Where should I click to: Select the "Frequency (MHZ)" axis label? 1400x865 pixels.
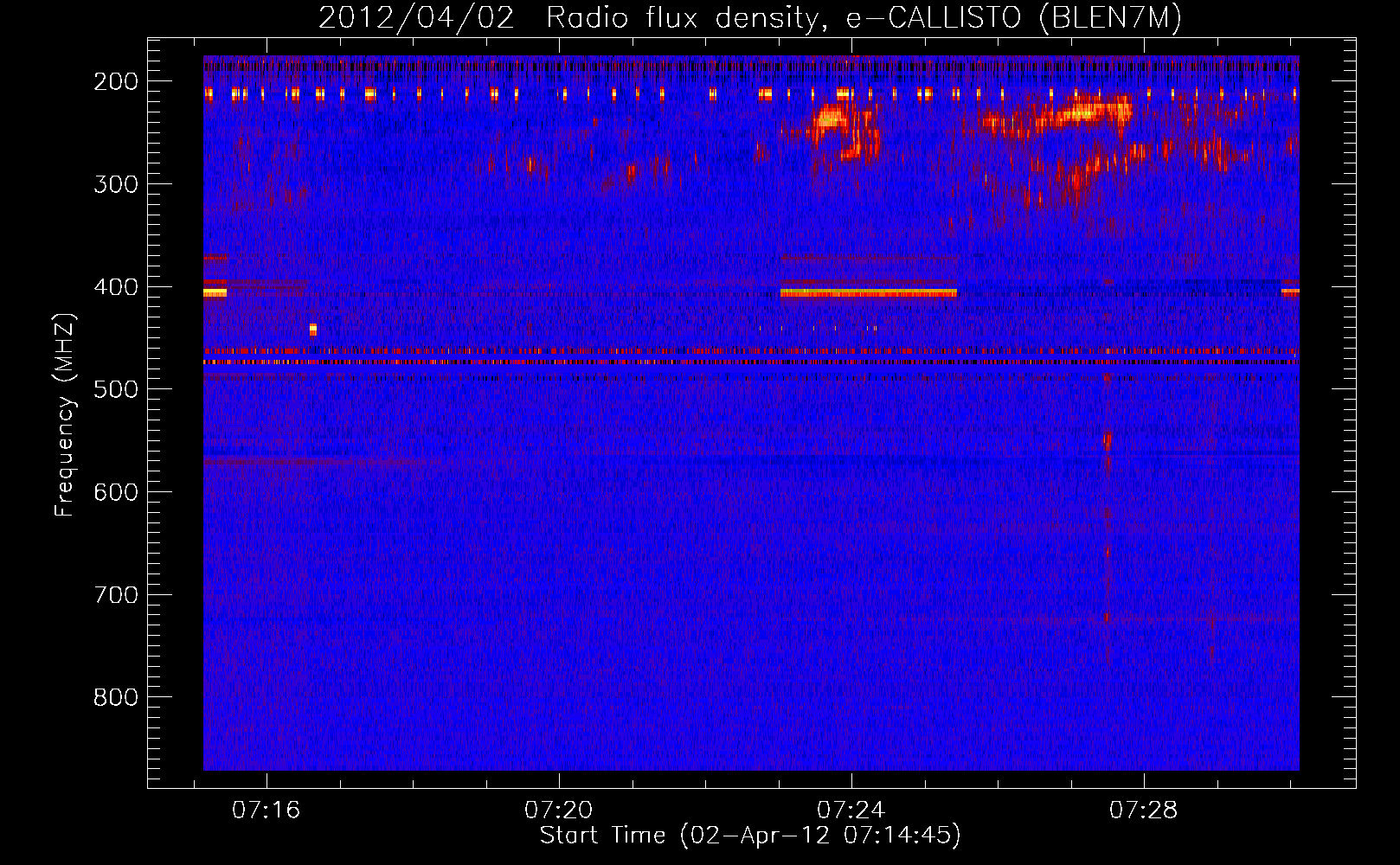coord(65,414)
